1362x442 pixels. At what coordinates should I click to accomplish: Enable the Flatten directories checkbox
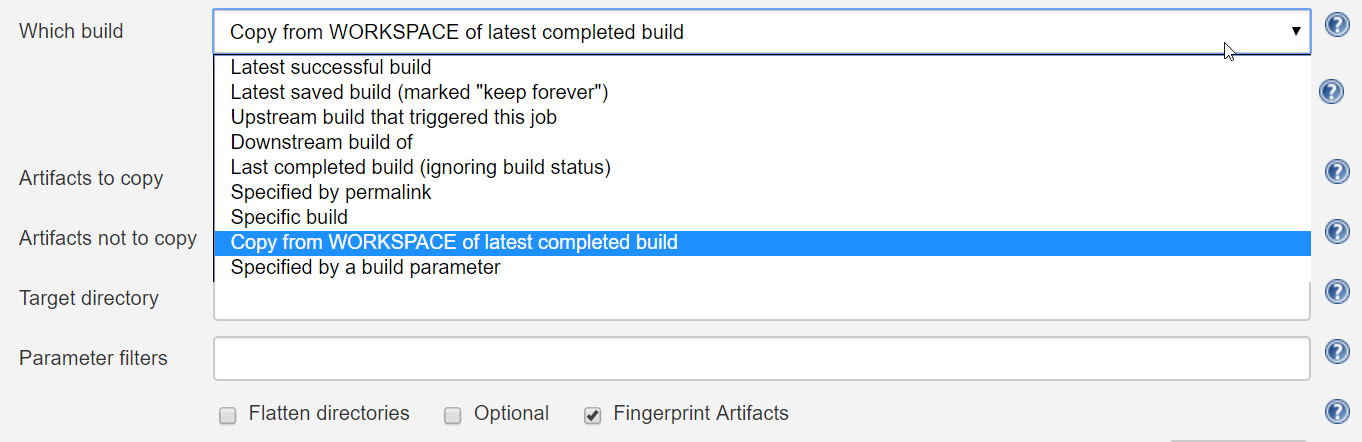tap(228, 415)
